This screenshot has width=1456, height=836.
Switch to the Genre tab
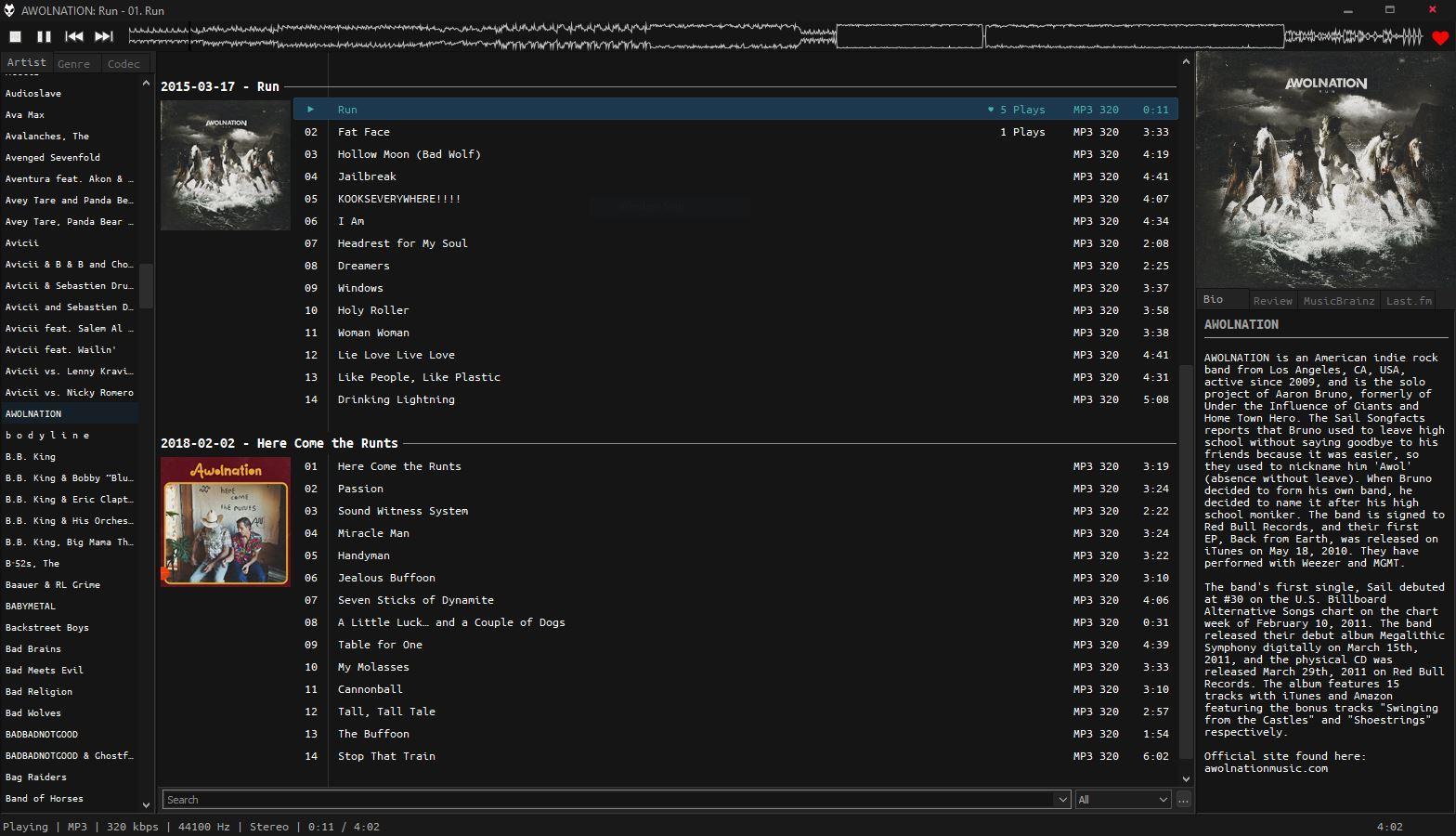pyautogui.click(x=73, y=64)
